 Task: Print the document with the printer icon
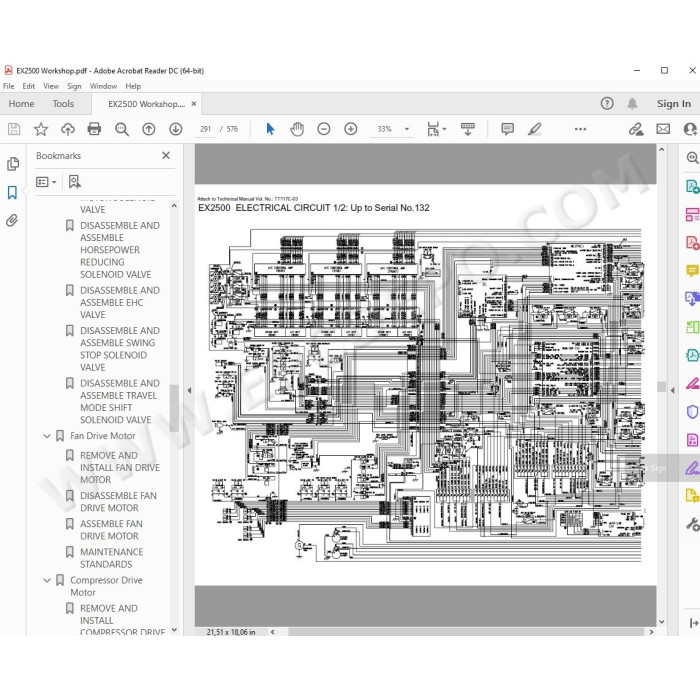pos(94,129)
